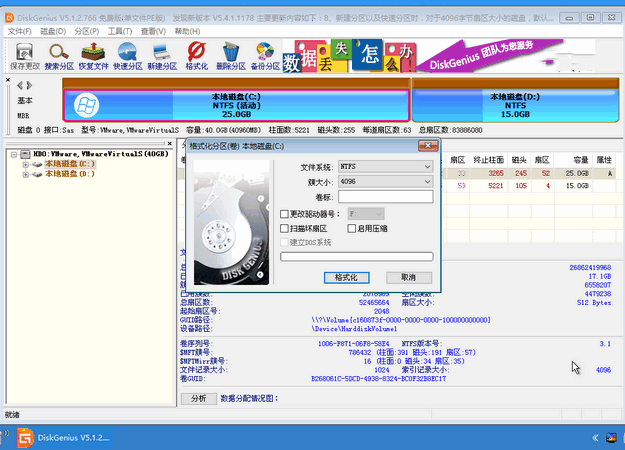The width and height of the screenshot is (625, 450).
Task: Close the disk map panel with small X
Action: click(x=8, y=80)
